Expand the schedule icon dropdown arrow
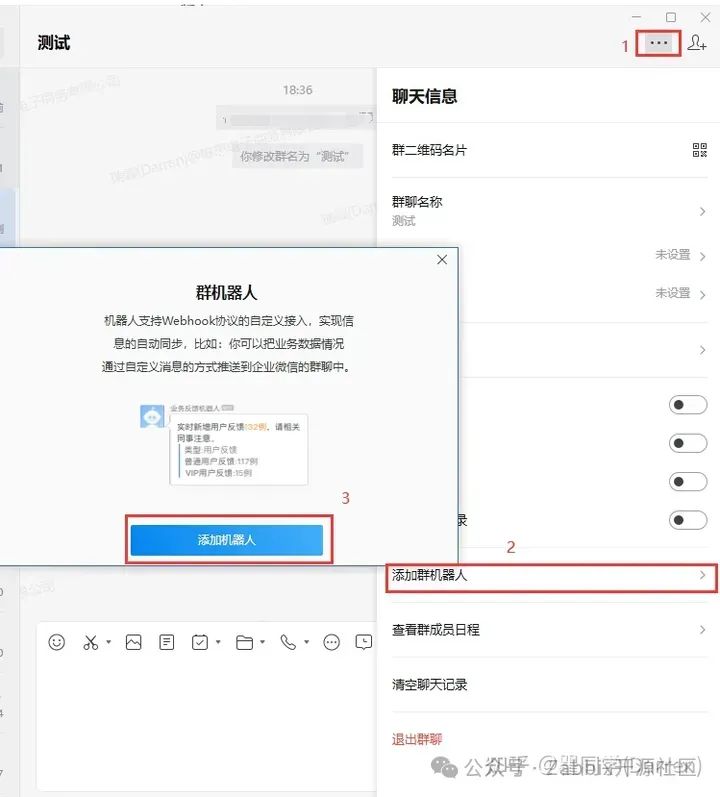720x797 pixels. pyautogui.click(x=218, y=642)
